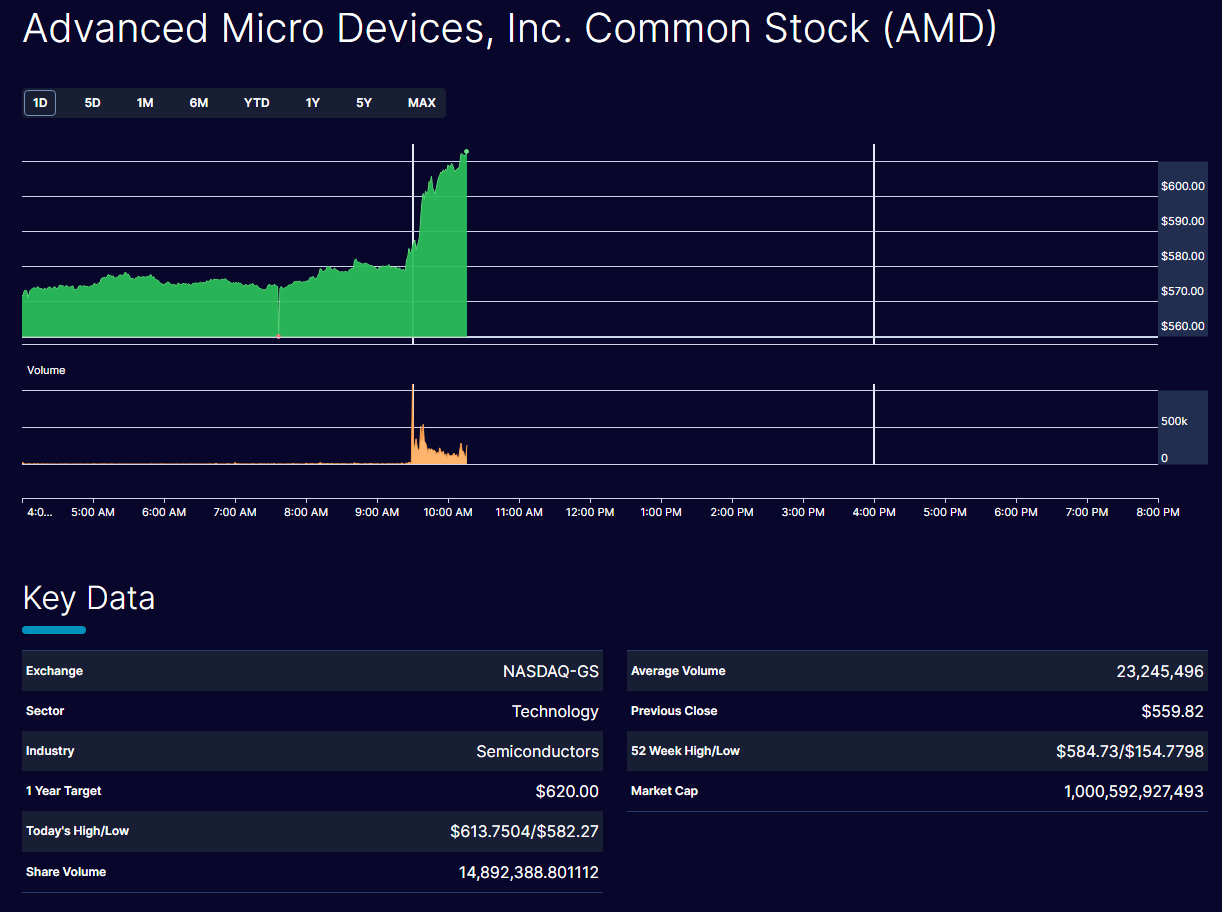Viewport: 1222px width, 912px height.
Task: Click the 4:00 PM time axis label
Action: click(x=874, y=512)
